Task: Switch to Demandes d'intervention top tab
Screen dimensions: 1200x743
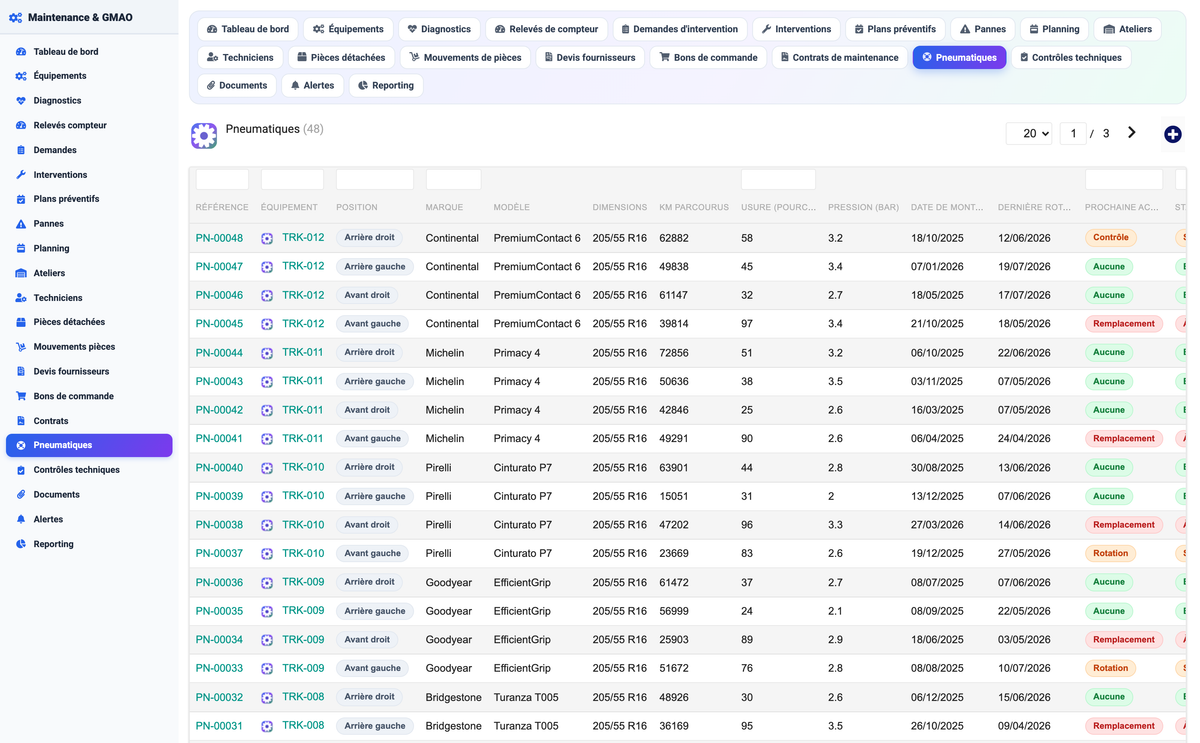Action: click(x=679, y=29)
